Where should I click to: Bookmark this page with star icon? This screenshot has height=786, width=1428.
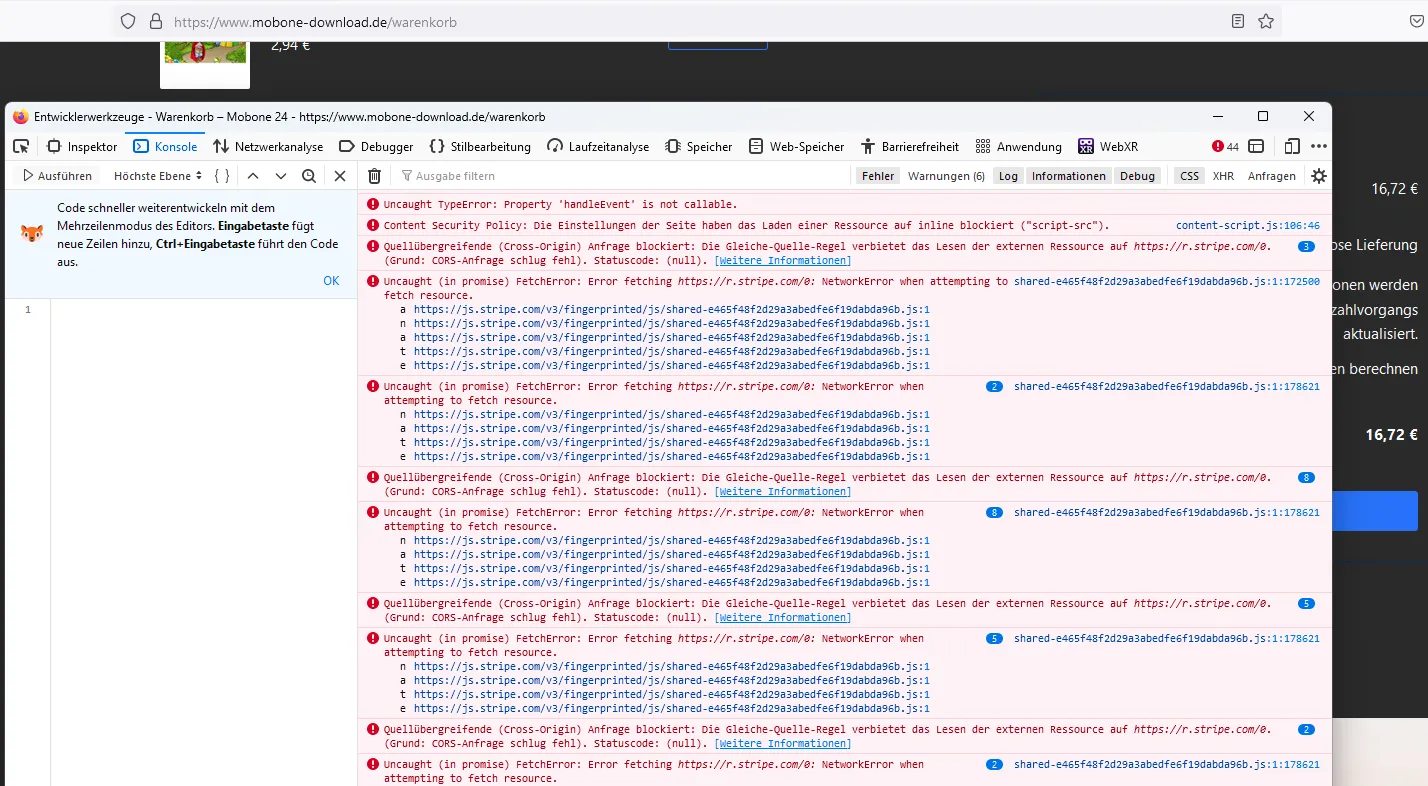(x=1266, y=21)
